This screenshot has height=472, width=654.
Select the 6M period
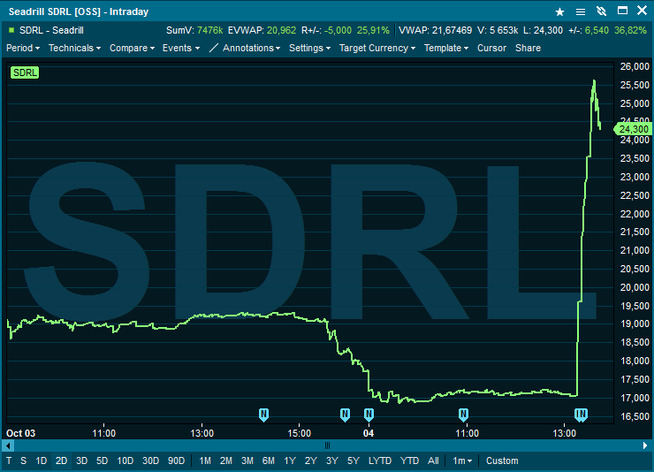269,461
